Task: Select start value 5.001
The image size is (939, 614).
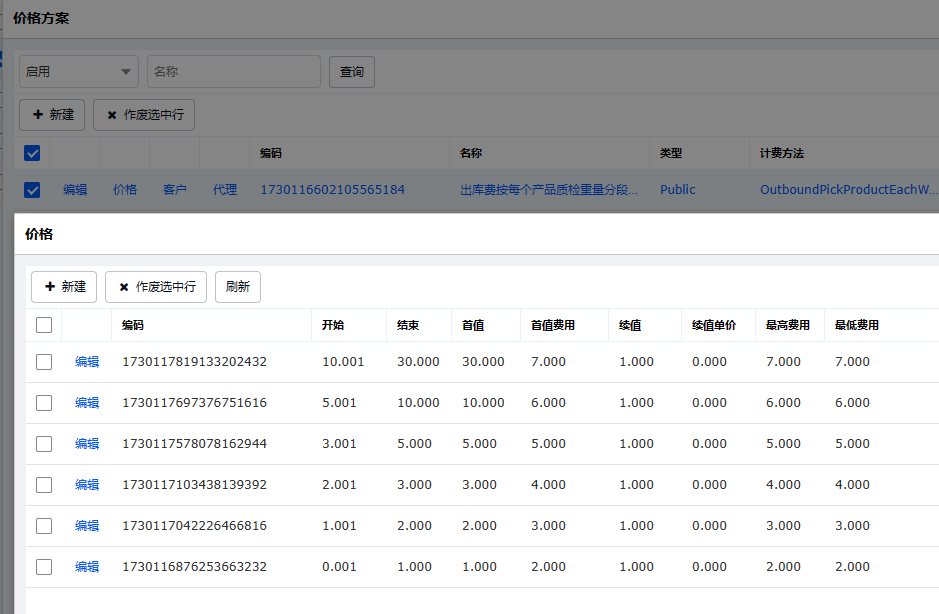Action: coord(340,403)
